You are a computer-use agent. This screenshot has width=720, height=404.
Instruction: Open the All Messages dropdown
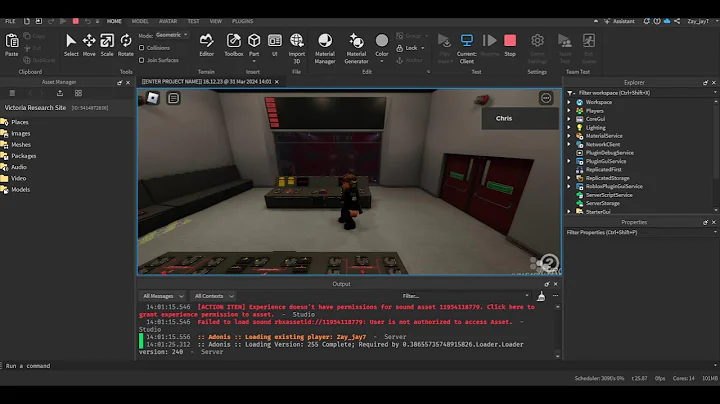click(163, 296)
